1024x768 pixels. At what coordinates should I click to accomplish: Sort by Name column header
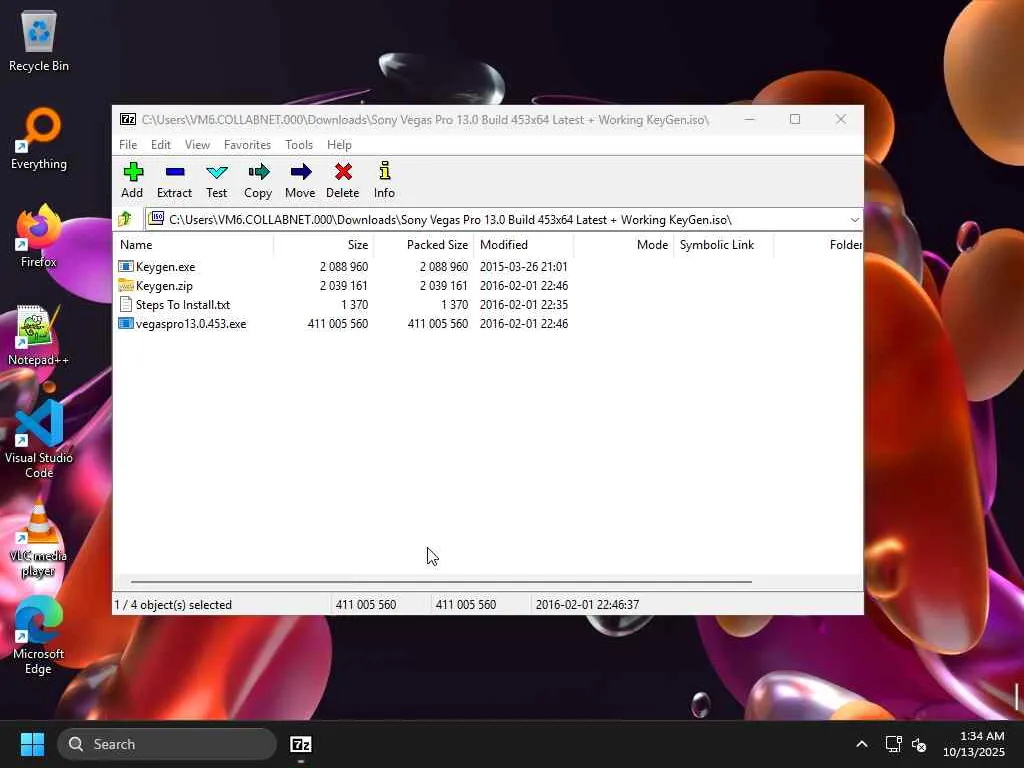click(x=194, y=245)
